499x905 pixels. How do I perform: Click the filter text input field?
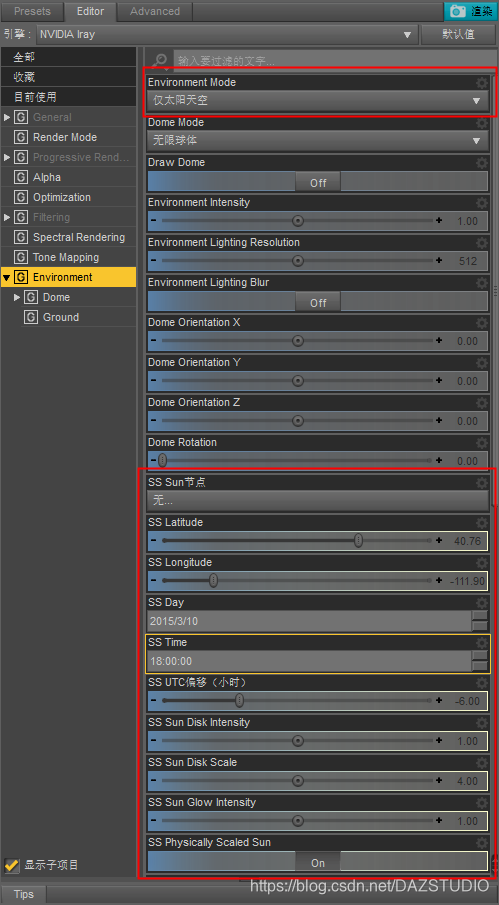pos(333,60)
